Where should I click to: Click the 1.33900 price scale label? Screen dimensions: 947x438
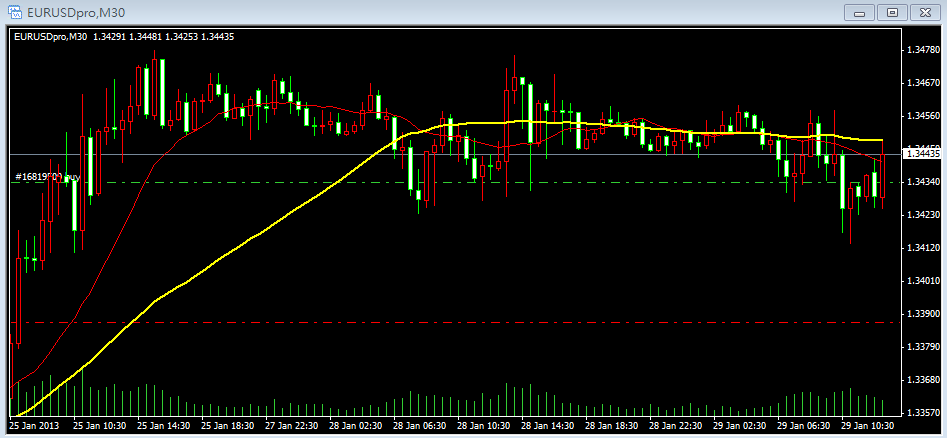click(922, 314)
